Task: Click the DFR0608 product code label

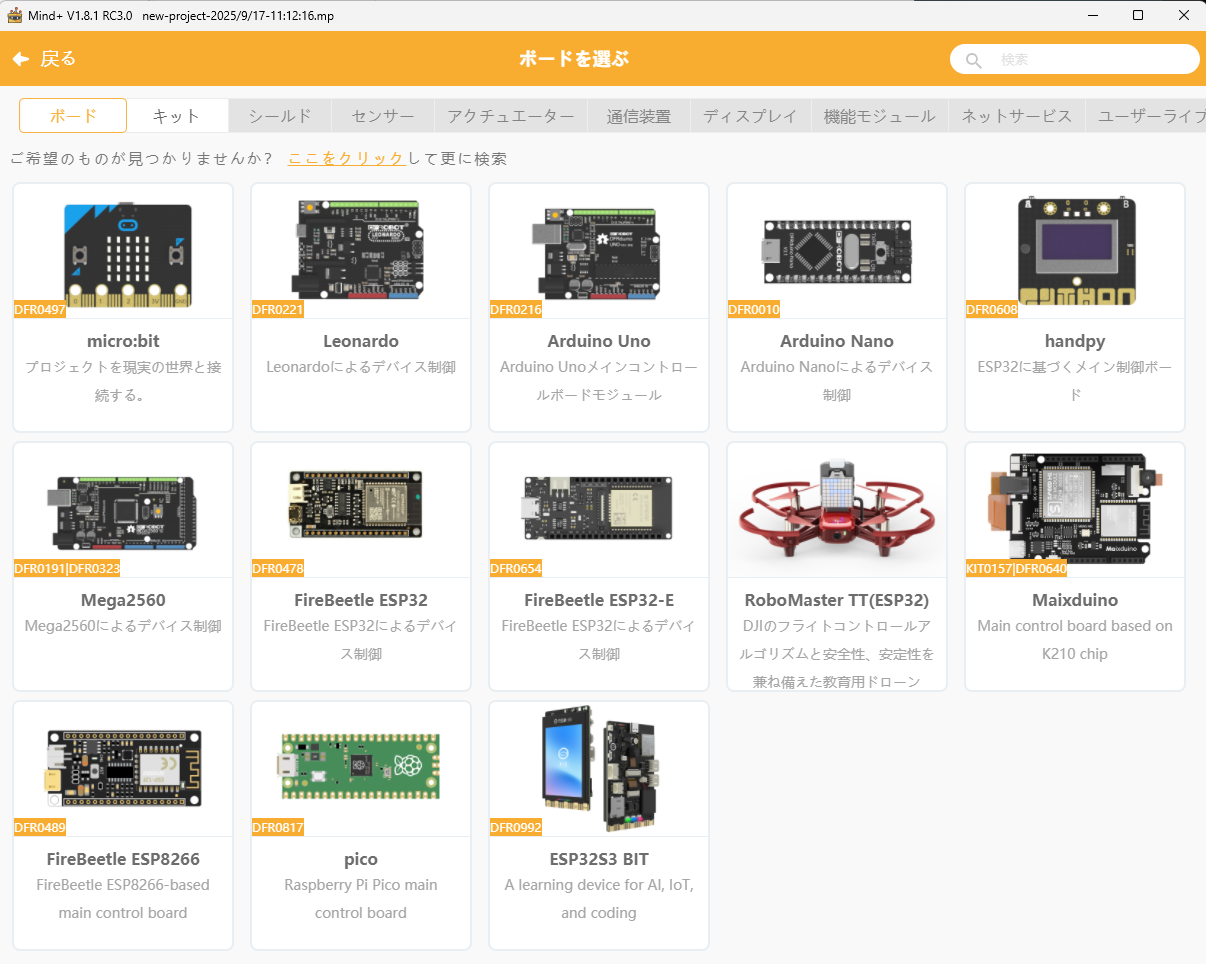Action: pyautogui.click(x=992, y=310)
